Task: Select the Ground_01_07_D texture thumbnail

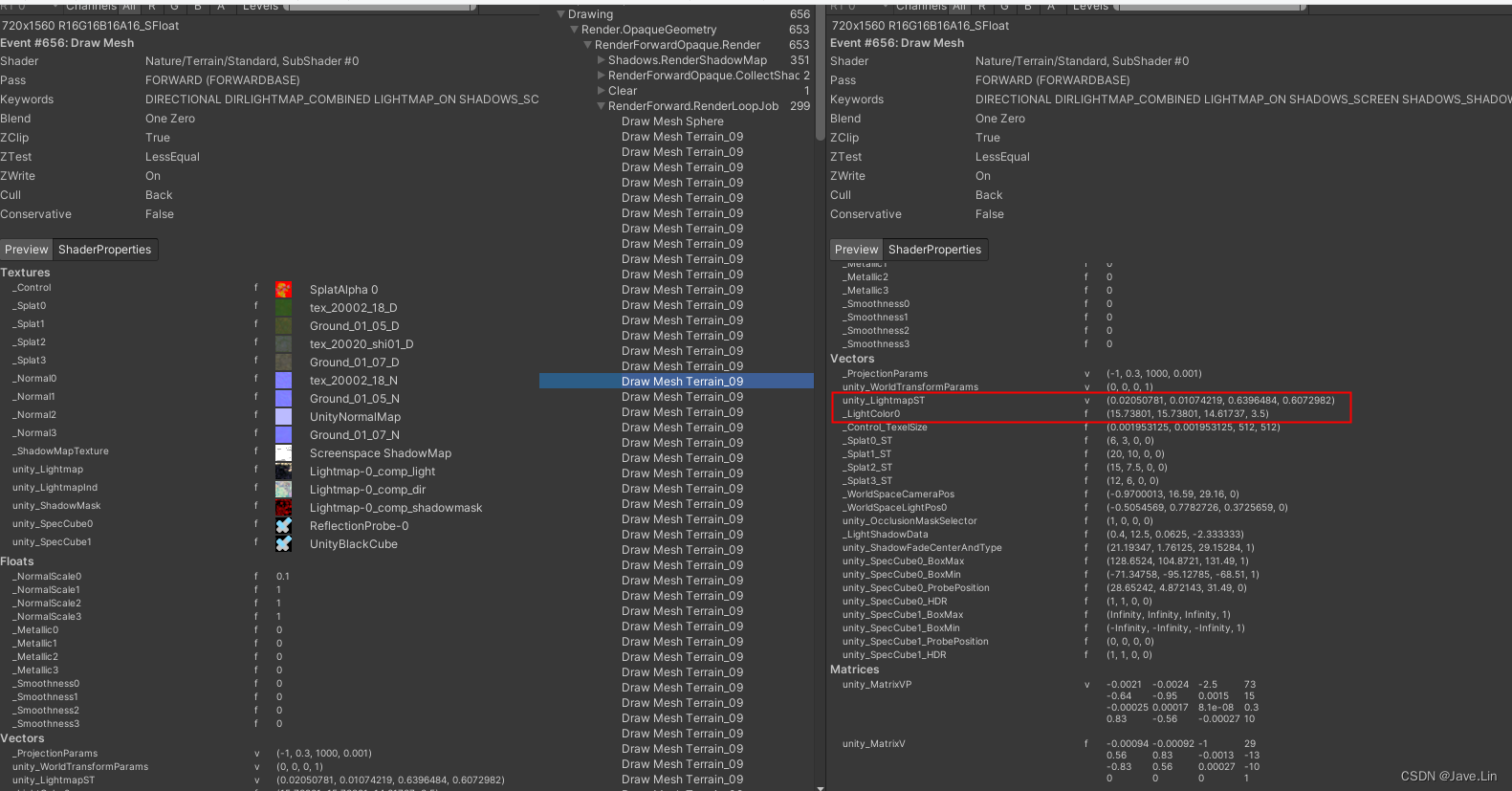Action: pyautogui.click(x=284, y=363)
